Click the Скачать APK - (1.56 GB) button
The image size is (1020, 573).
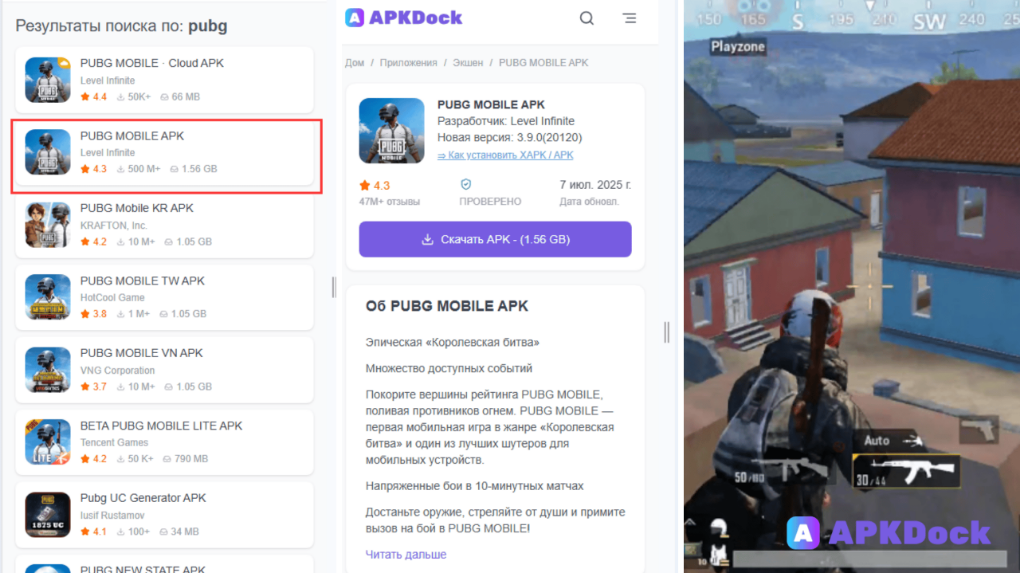[x=495, y=239]
